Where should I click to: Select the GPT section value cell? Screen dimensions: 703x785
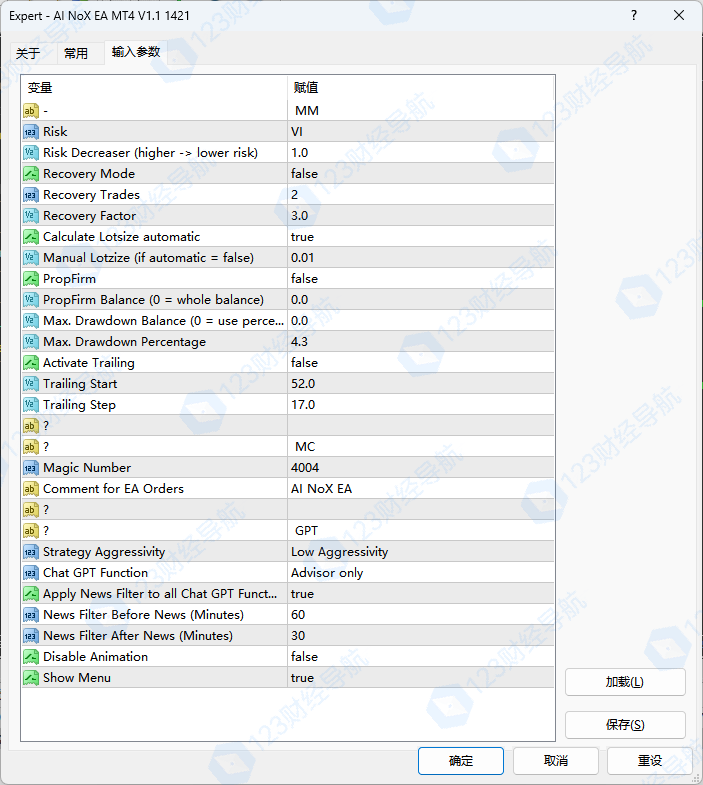click(x=421, y=531)
